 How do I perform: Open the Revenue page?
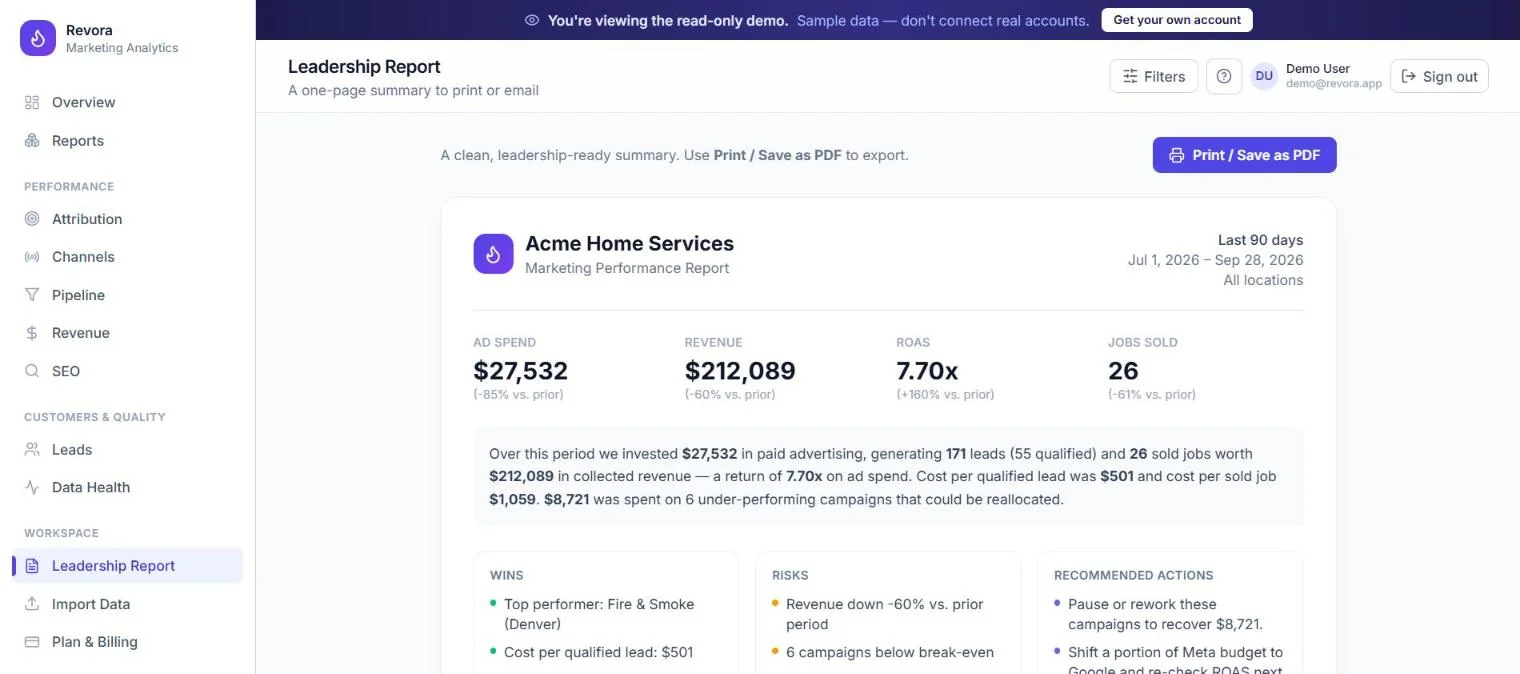[x=128, y=333]
